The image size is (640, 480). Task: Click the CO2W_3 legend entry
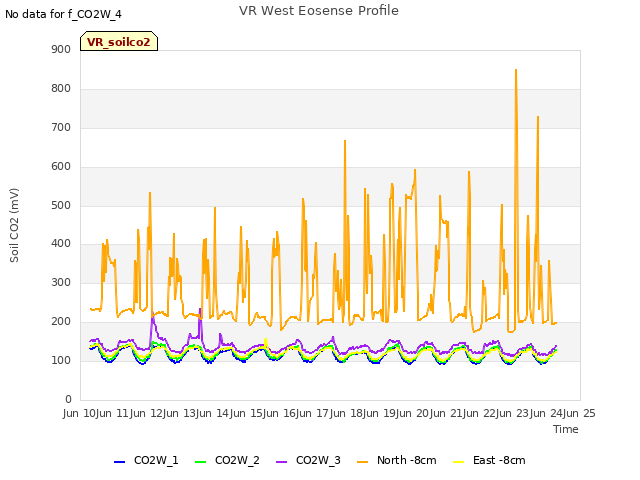pyautogui.click(x=308, y=460)
